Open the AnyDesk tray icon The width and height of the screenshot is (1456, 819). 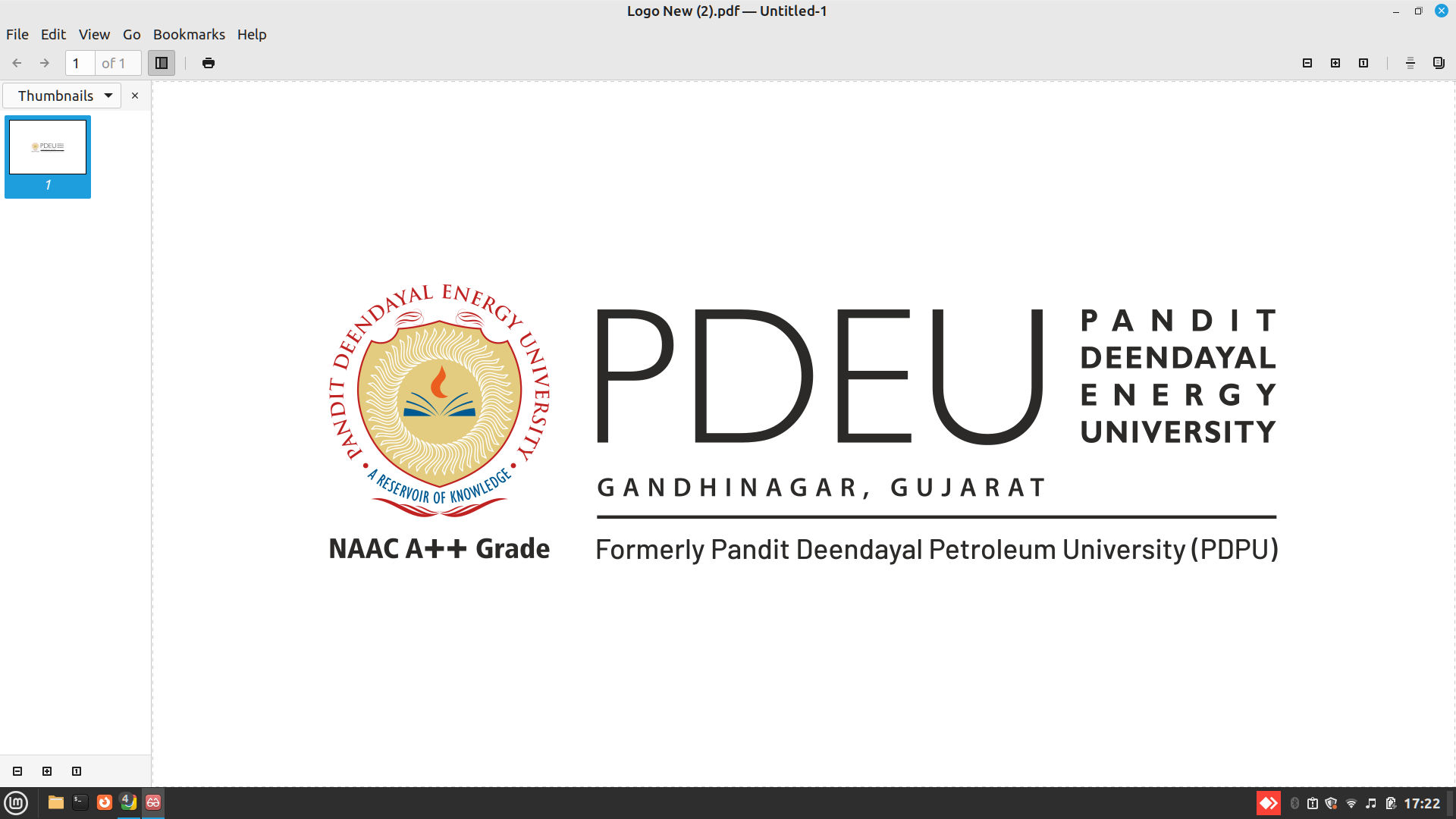(x=1269, y=803)
